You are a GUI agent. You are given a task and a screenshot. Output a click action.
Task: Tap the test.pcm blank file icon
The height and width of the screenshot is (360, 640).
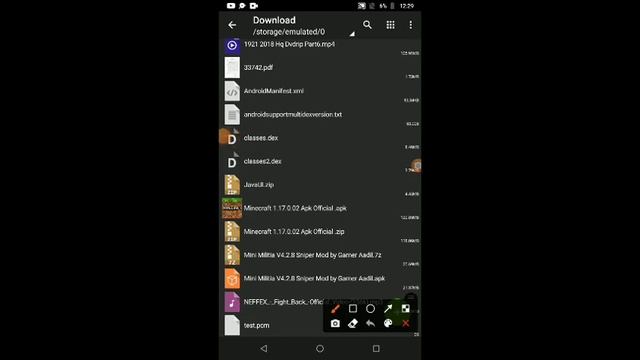click(x=232, y=326)
